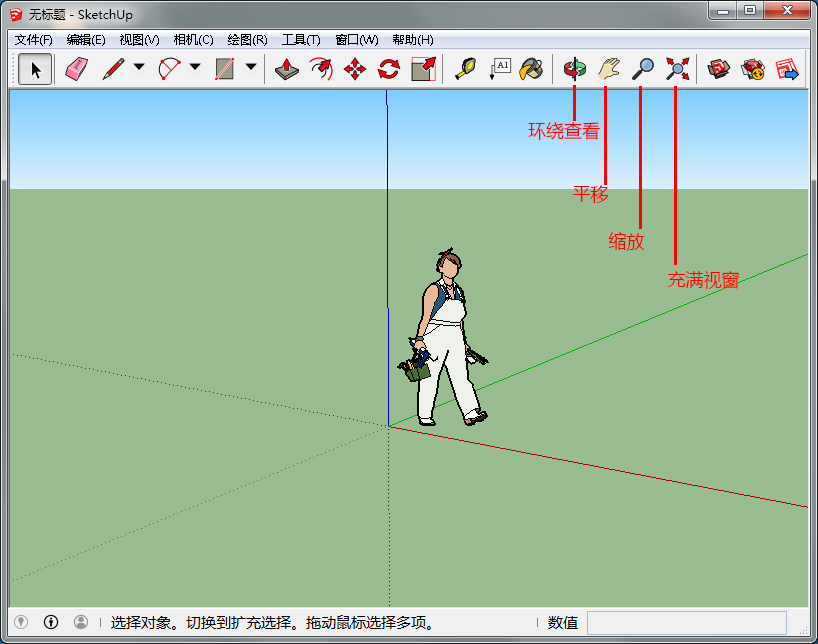This screenshot has width=818, height=644.
Task: Choose the Move tool with red arrows
Action: pos(355,69)
